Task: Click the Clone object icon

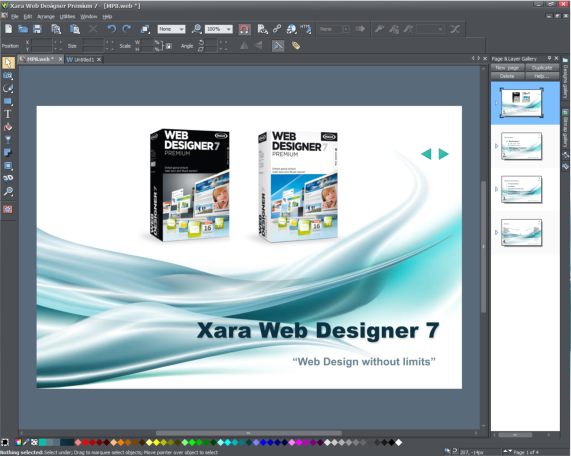Action: (145, 29)
